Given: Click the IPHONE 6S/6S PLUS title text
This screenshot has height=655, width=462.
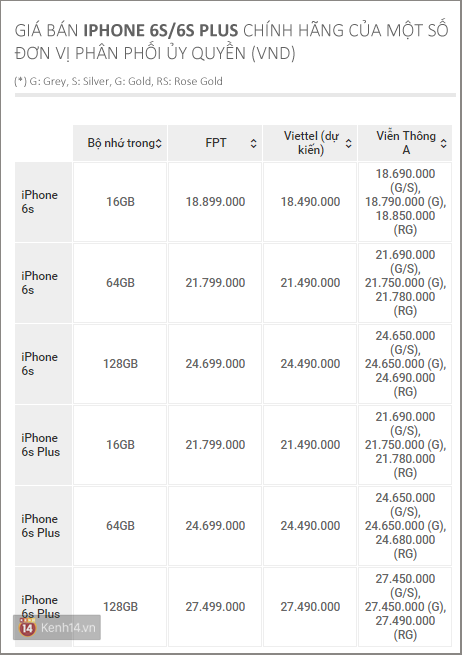Looking at the screenshot, I should coord(160,31).
